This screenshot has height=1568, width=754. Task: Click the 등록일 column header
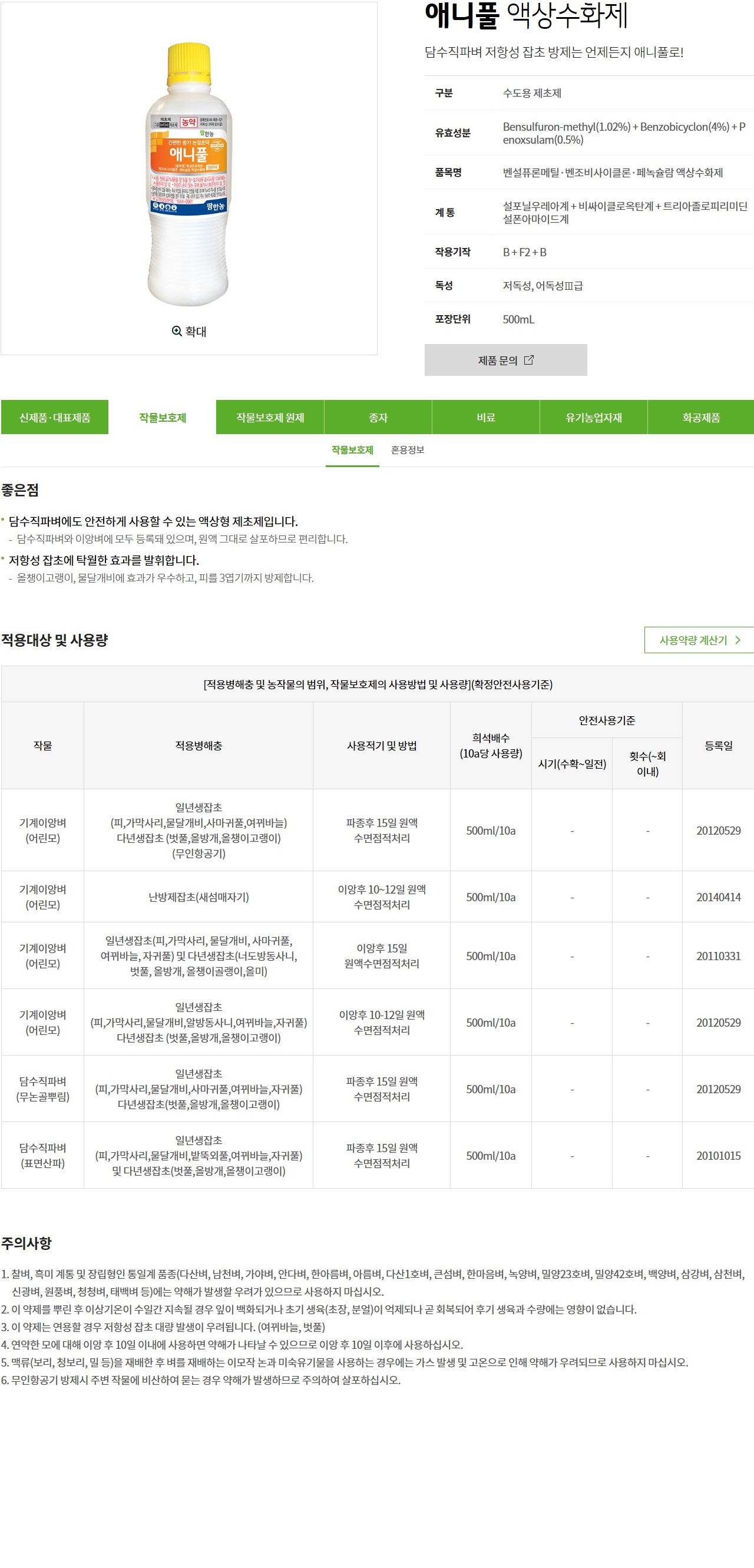tap(718, 746)
